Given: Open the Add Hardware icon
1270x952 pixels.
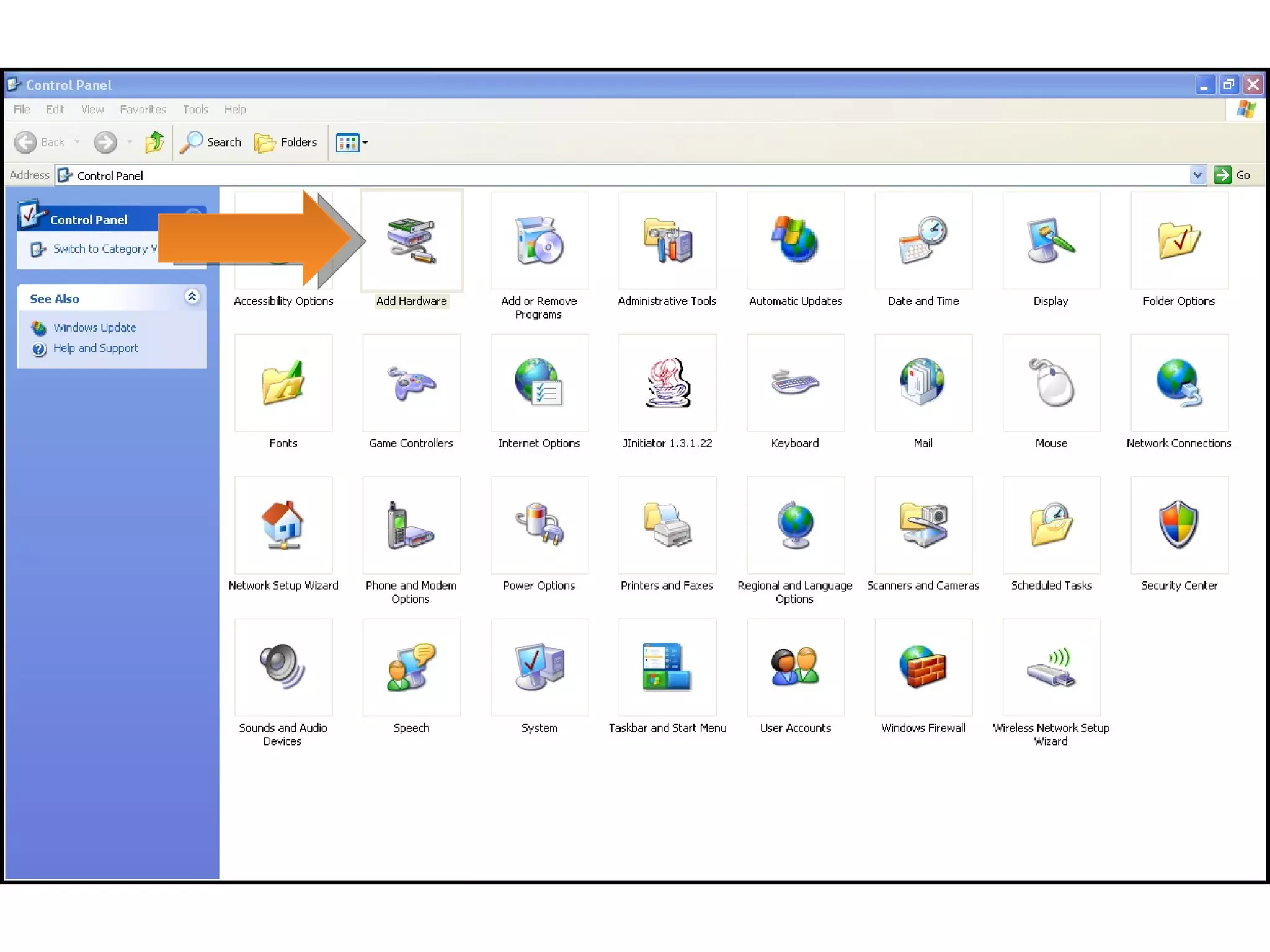Looking at the screenshot, I should (x=411, y=242).
